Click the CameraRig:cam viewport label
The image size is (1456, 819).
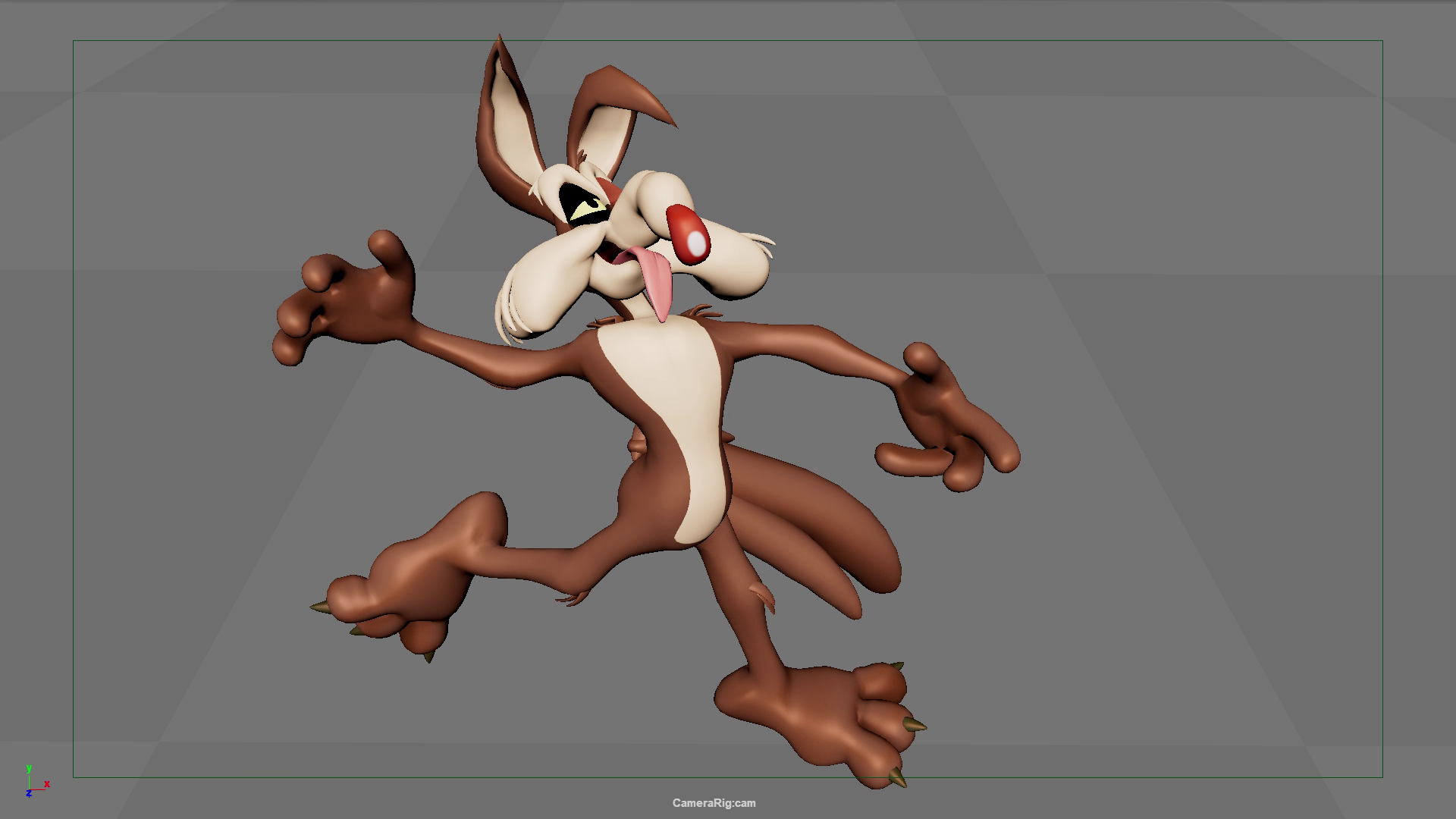[714, 803]
